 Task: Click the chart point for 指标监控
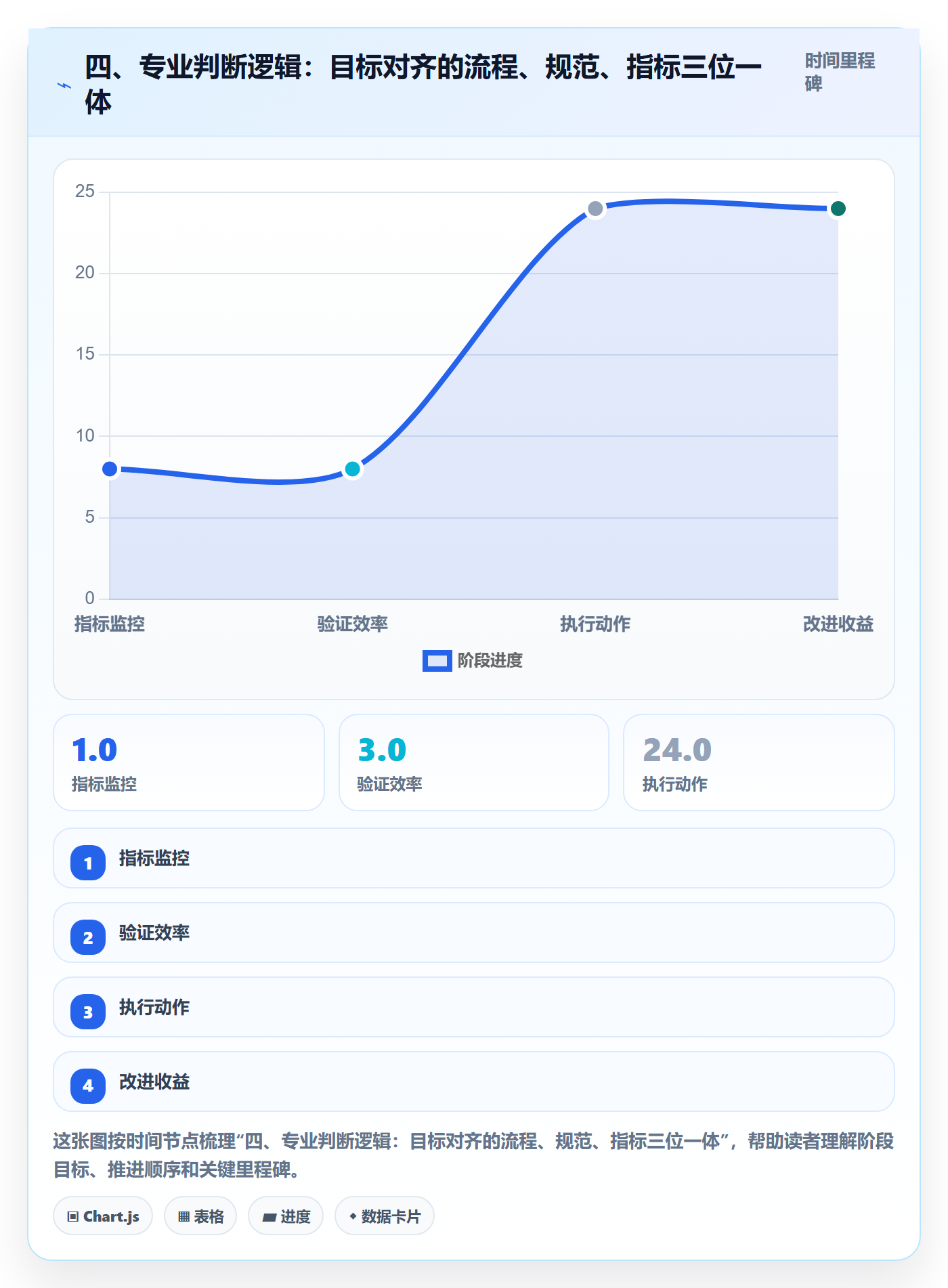(x=110, y=469)
